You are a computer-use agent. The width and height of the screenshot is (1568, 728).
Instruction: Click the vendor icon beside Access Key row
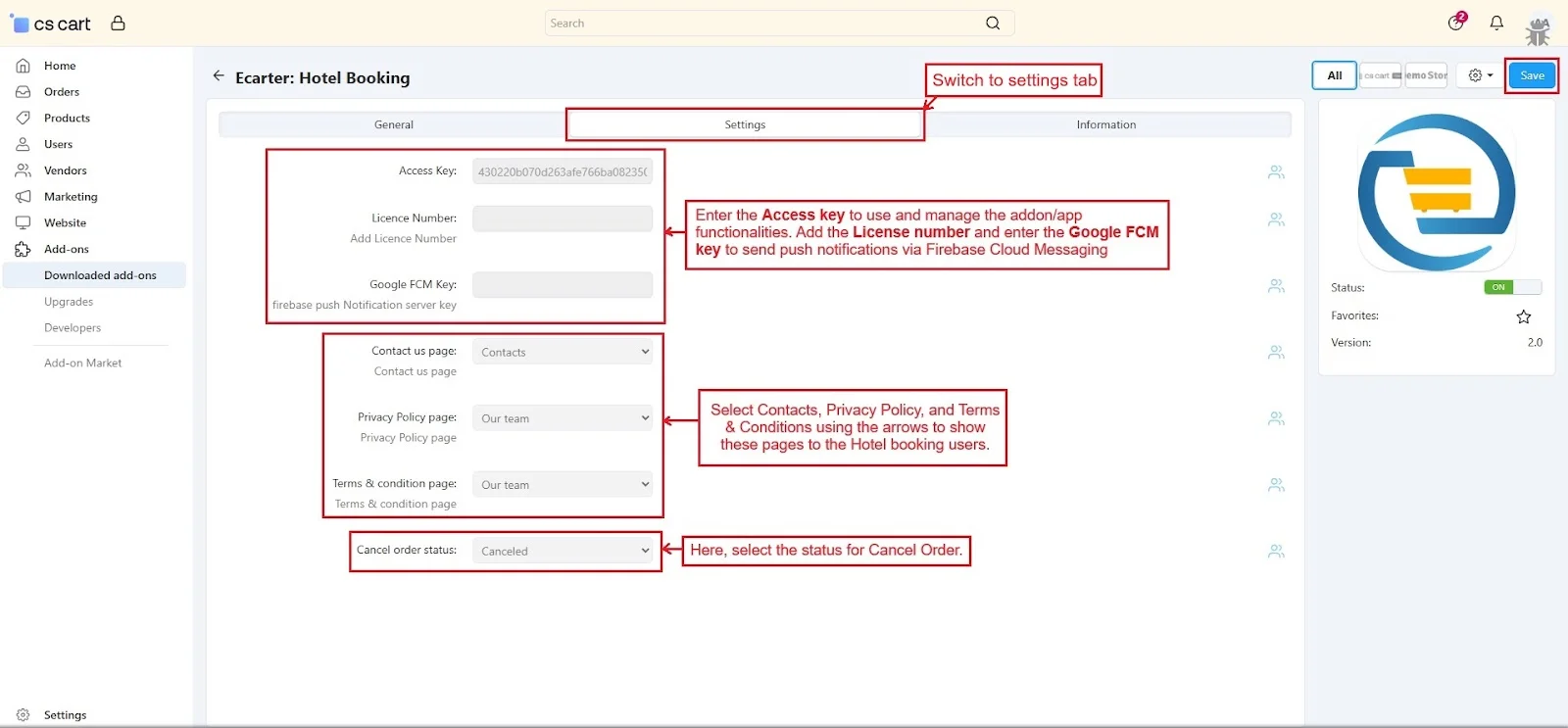point(1276,172)
